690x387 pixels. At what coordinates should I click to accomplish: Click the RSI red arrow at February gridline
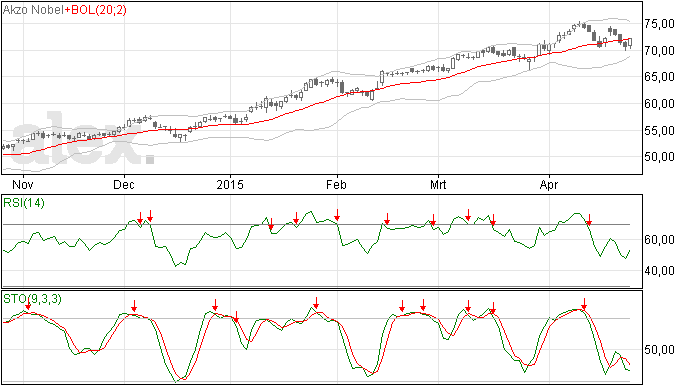tap(337, 215)
